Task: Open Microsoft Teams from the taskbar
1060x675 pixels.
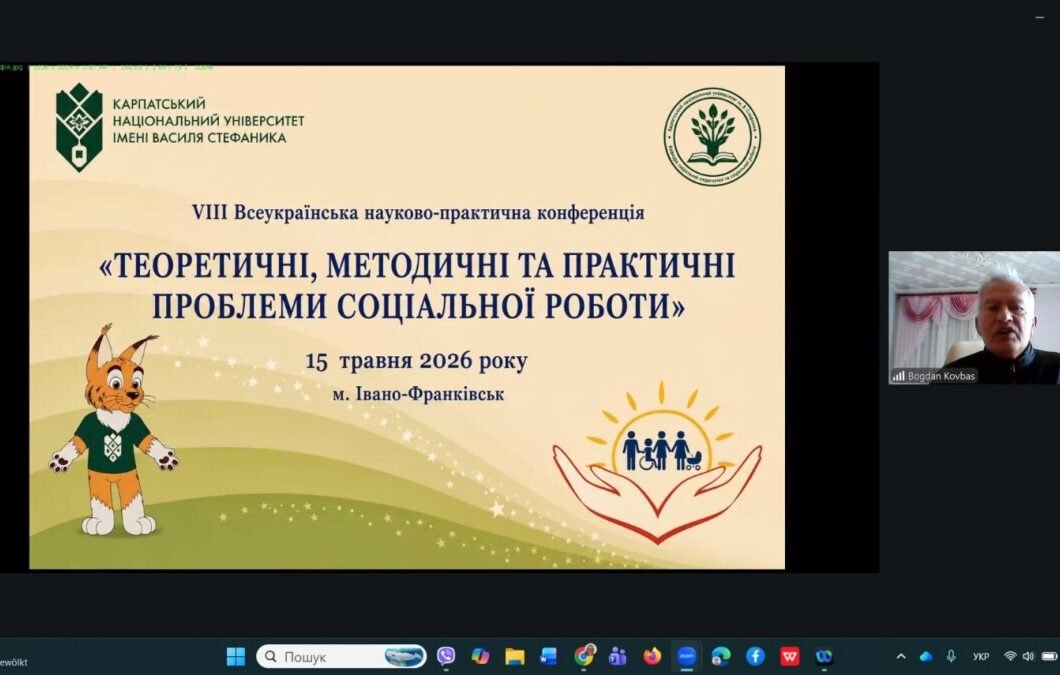Action: point(617,656)
